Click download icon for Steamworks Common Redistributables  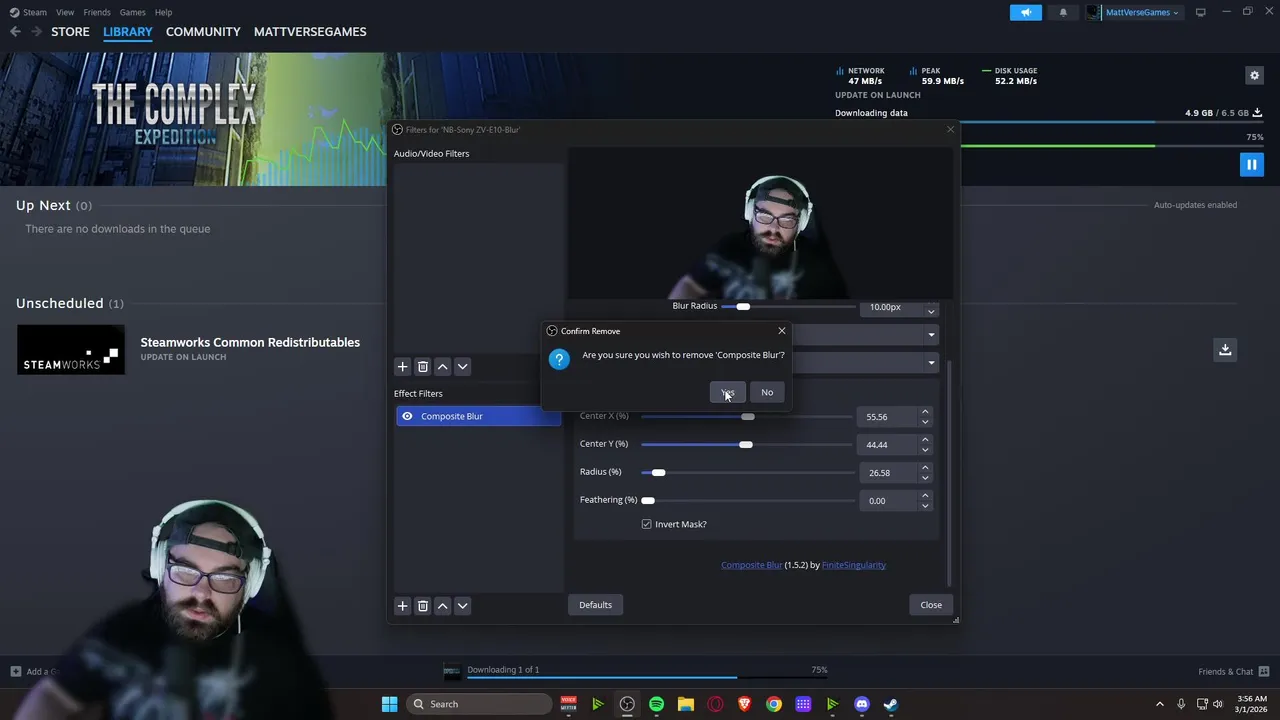(1225, 350)
